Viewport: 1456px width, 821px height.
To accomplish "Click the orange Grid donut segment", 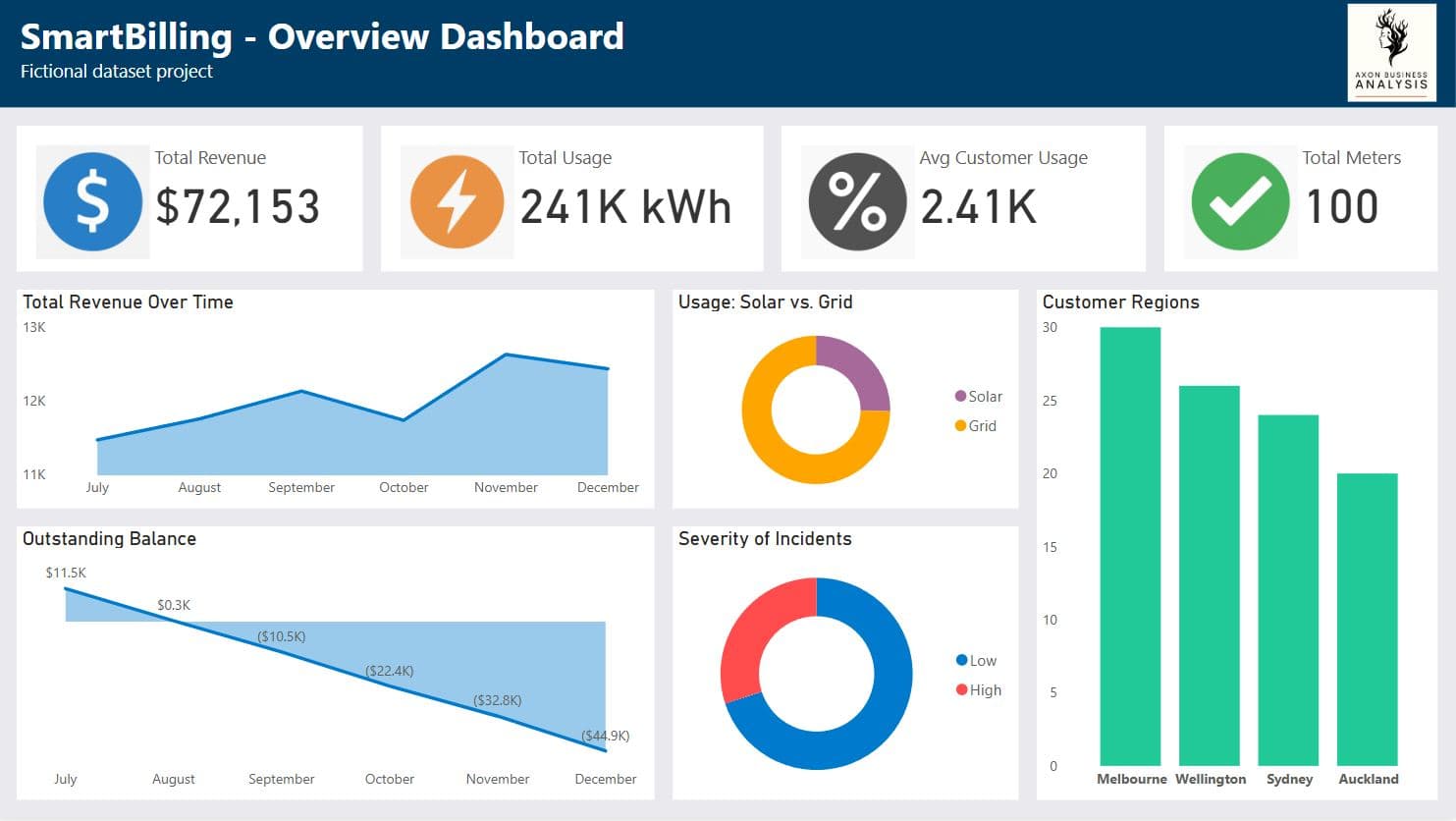I will tap(776, 452).
